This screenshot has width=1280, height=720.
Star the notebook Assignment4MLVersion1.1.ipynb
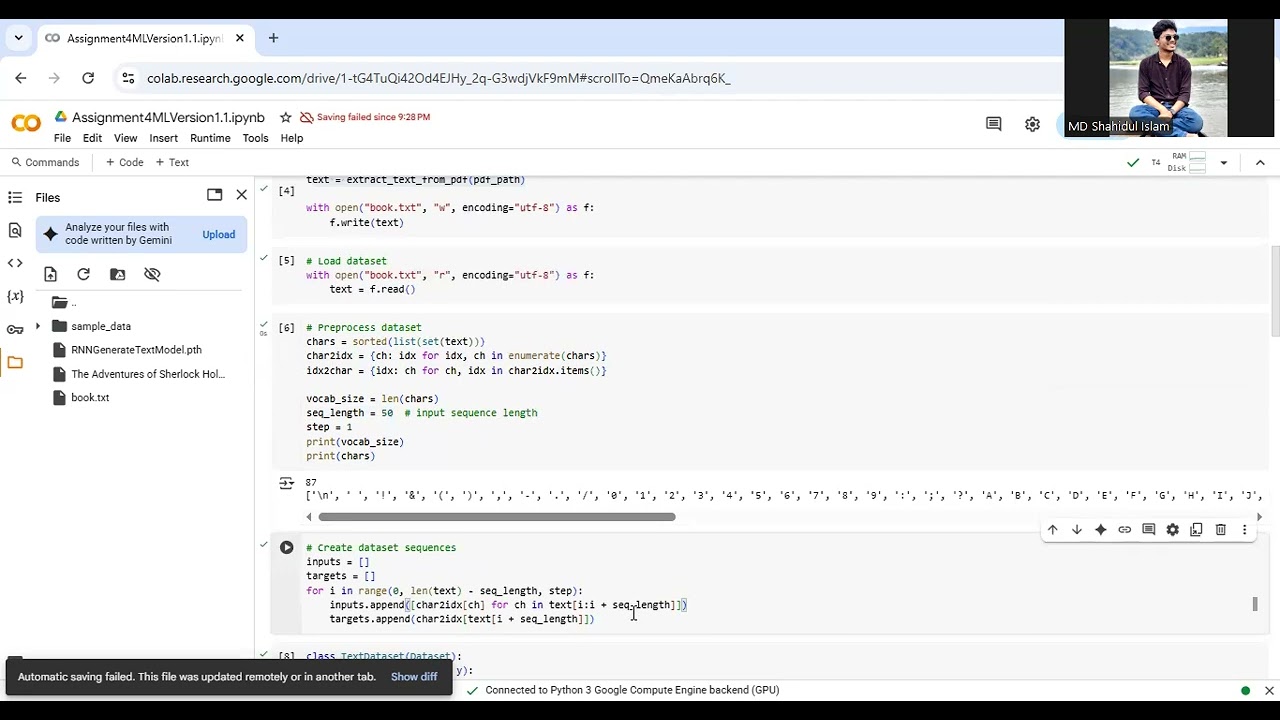point(285,117)
